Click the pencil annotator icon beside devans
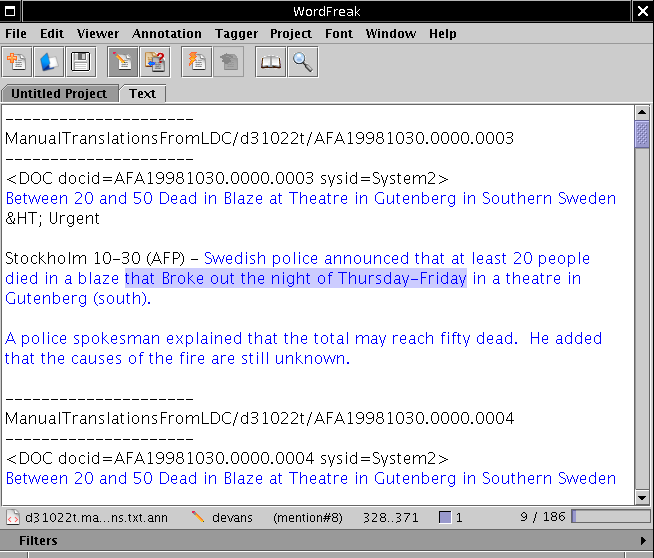This screenshot has height=558, width=654. point(198,517)
